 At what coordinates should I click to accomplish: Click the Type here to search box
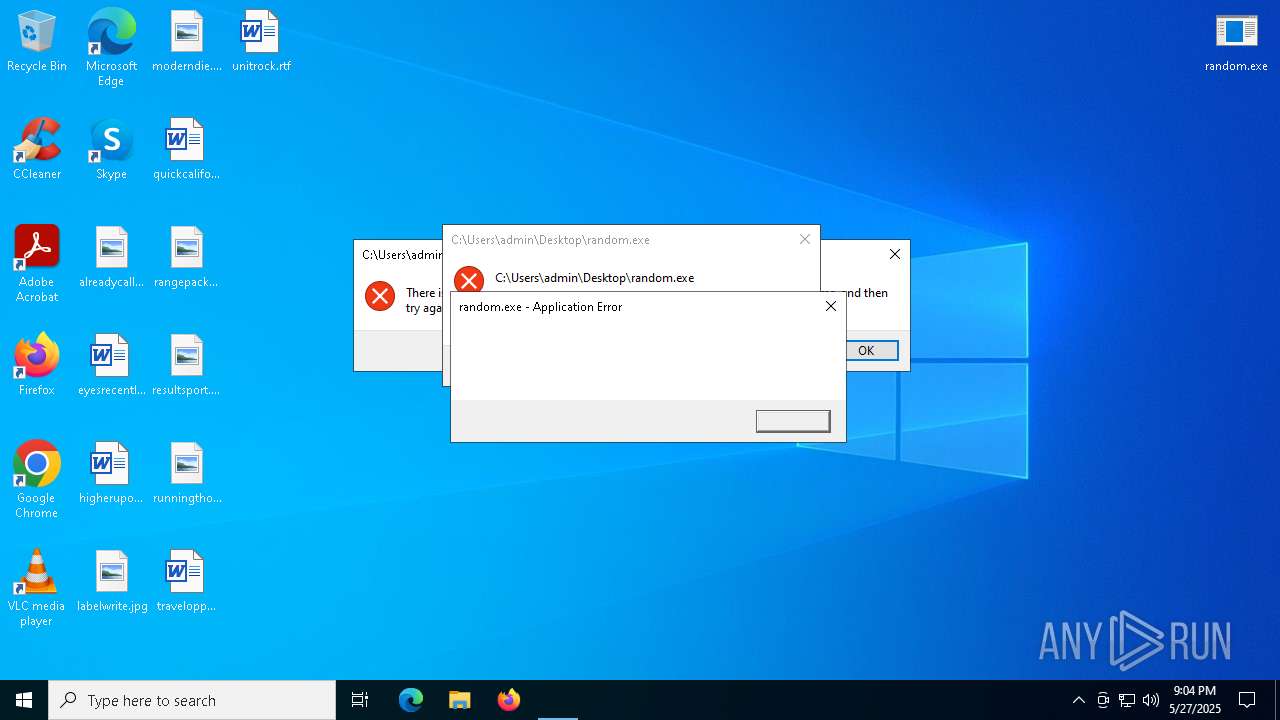(192, 700)
